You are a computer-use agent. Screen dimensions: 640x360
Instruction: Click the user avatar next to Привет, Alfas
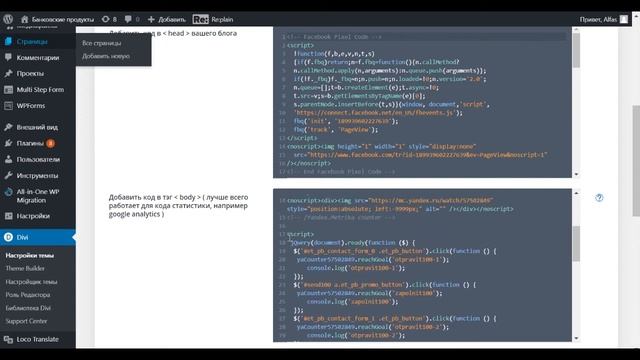(x=624, y=19)
